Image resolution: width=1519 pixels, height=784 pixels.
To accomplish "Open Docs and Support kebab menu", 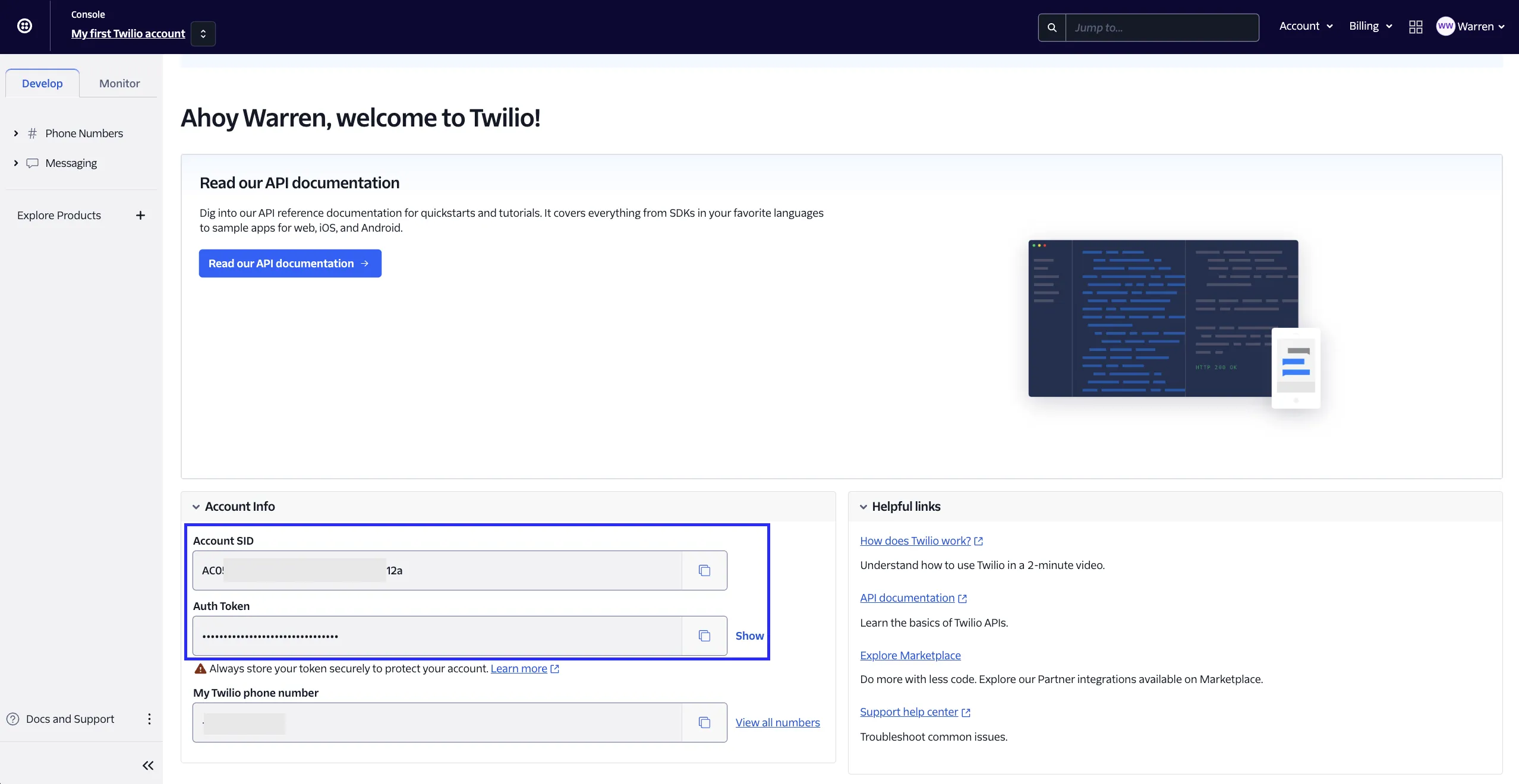I will [149, 719].
